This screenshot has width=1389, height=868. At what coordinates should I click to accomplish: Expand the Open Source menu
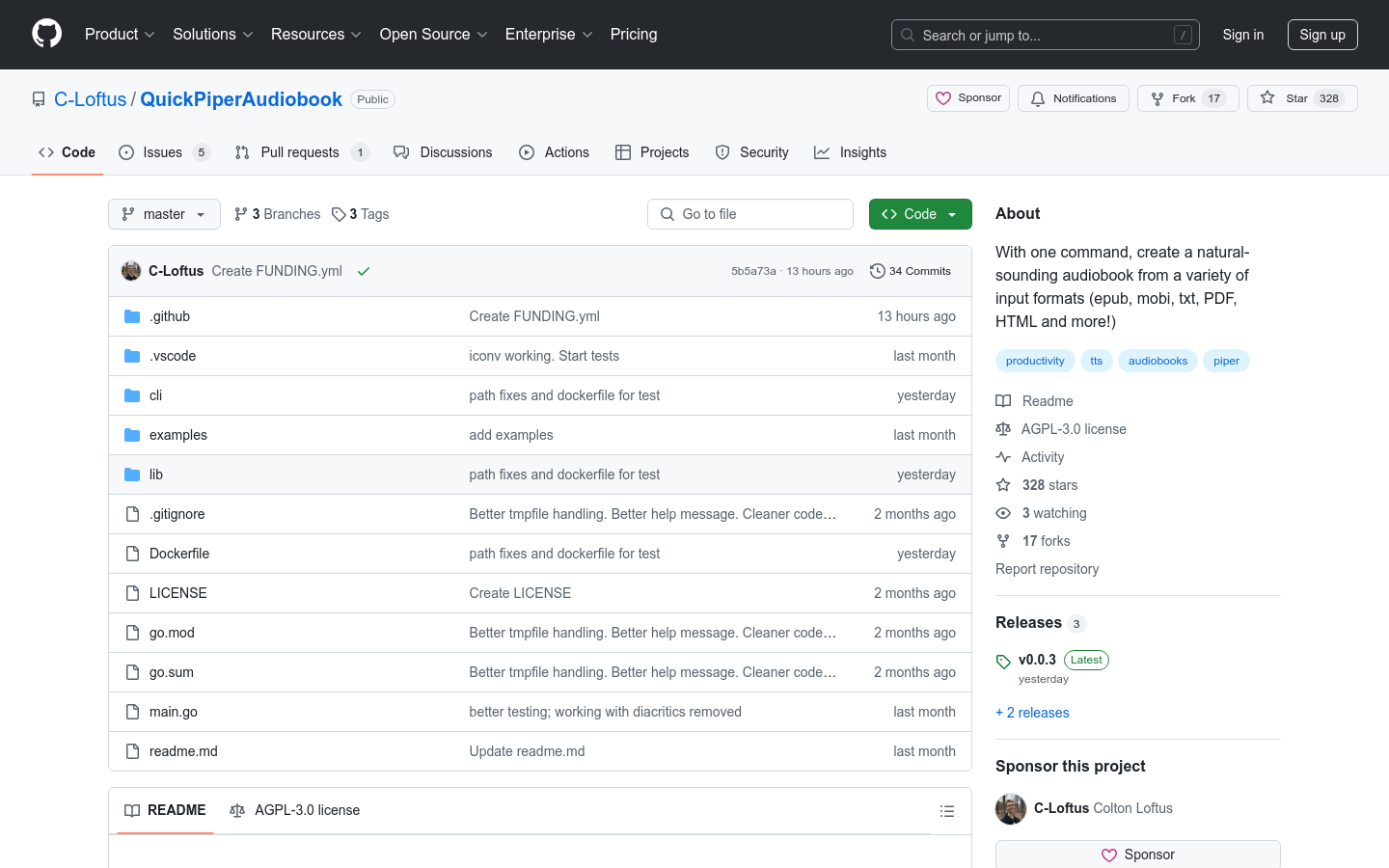point(434,34)
